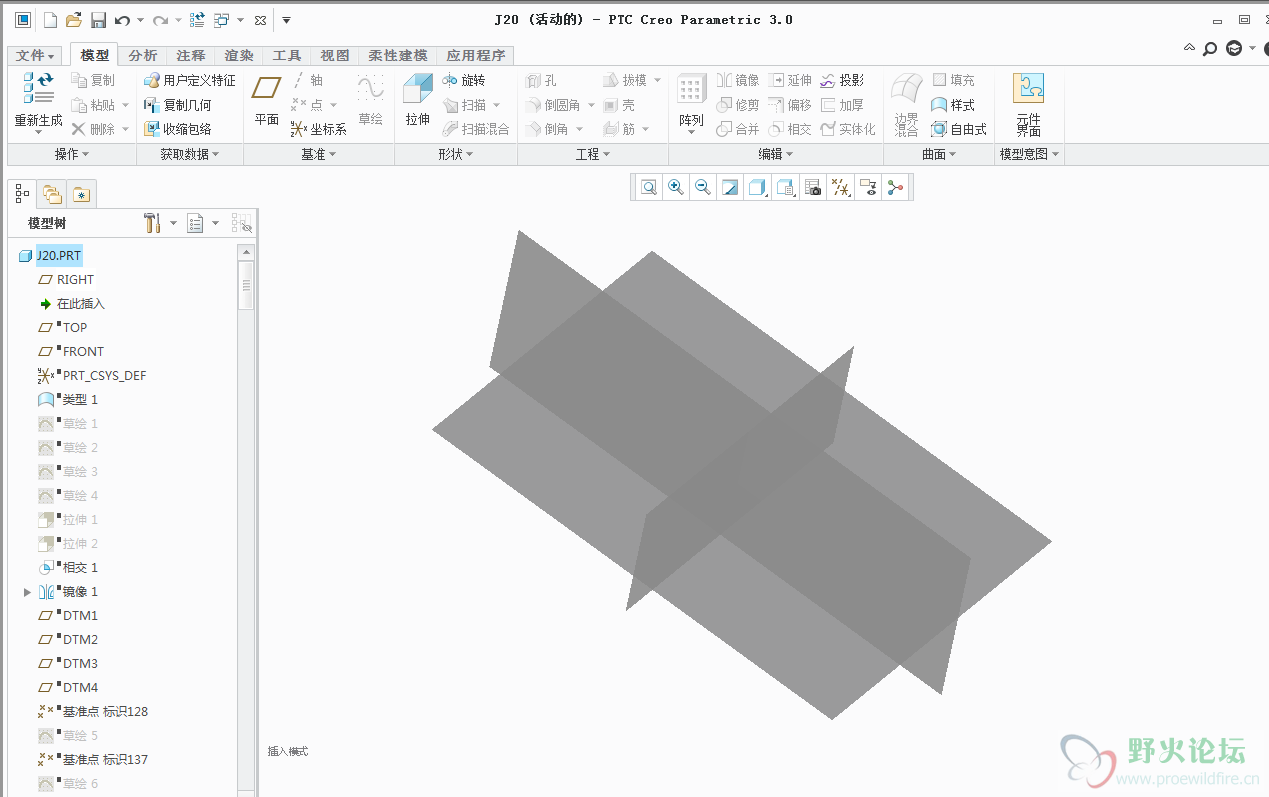Click the Regenerate icon in quick access toolbar

click(197, 20)
